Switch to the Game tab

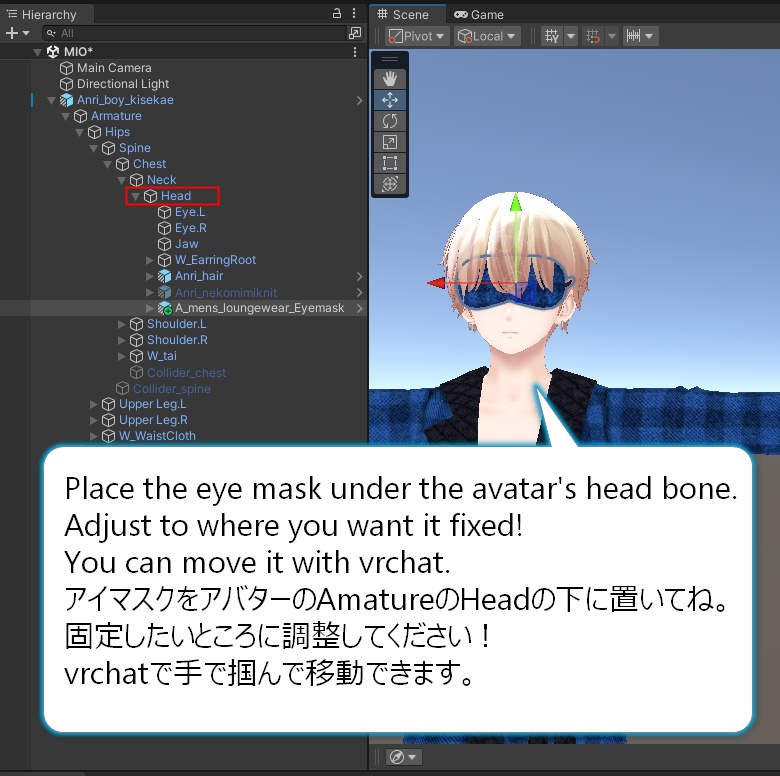click(x=479, y=14)
